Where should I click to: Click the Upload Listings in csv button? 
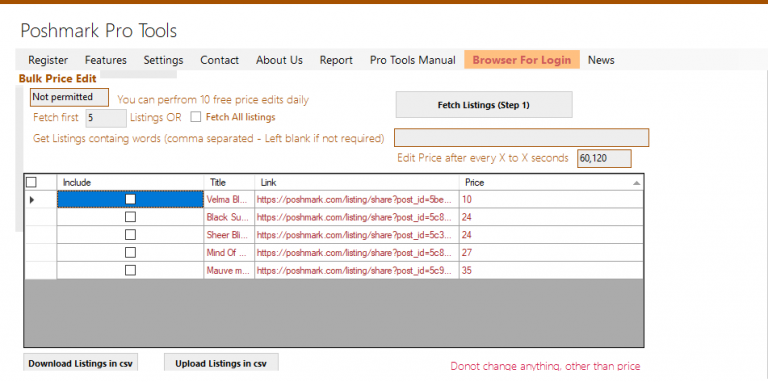[221, 363]
